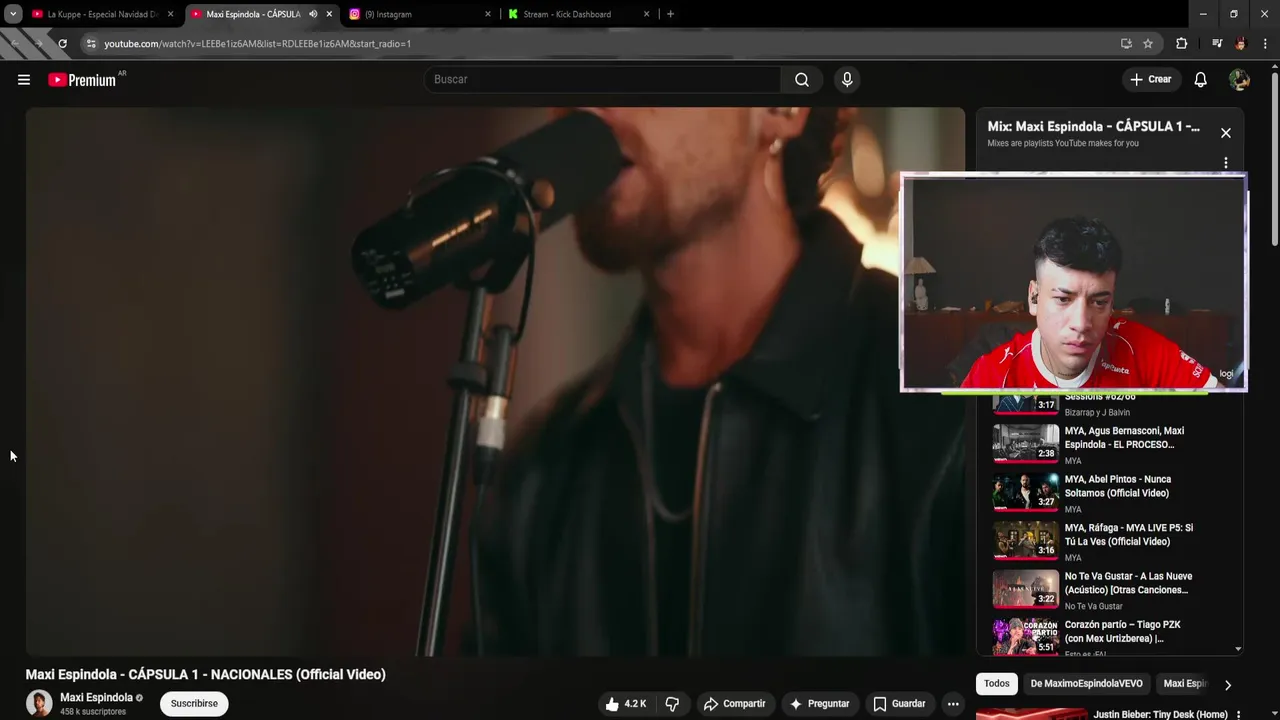Switch to Stream - Kick Dashboard tab
The image size is (1280, 720).
(x=578, y=14)
